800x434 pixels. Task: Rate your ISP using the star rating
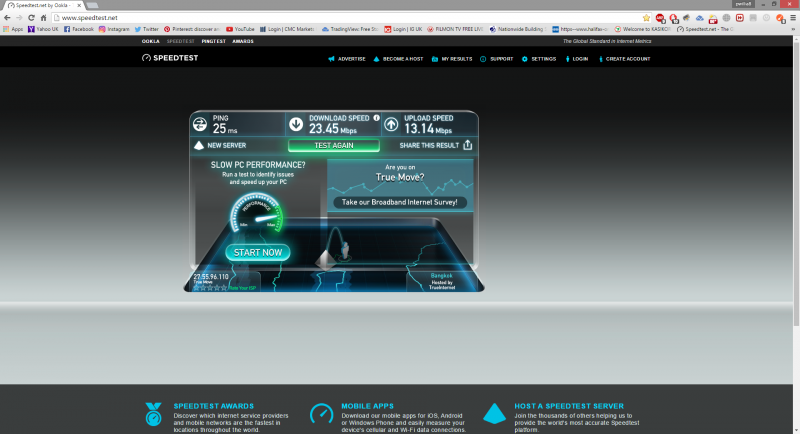tap(210, 288)
